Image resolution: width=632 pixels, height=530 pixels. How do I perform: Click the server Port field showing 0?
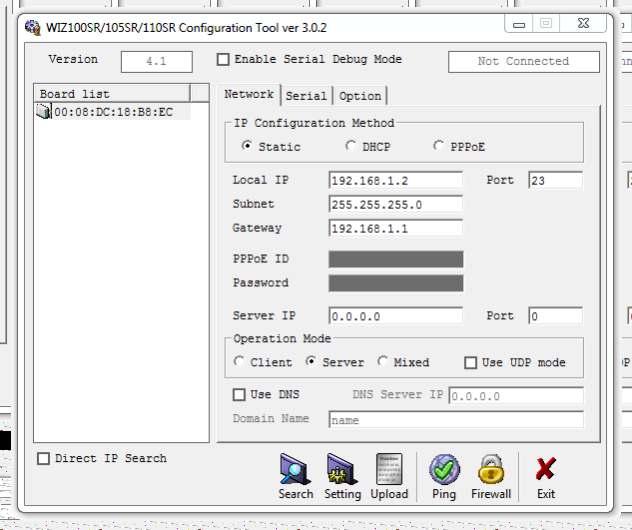[x=555, y=316]
